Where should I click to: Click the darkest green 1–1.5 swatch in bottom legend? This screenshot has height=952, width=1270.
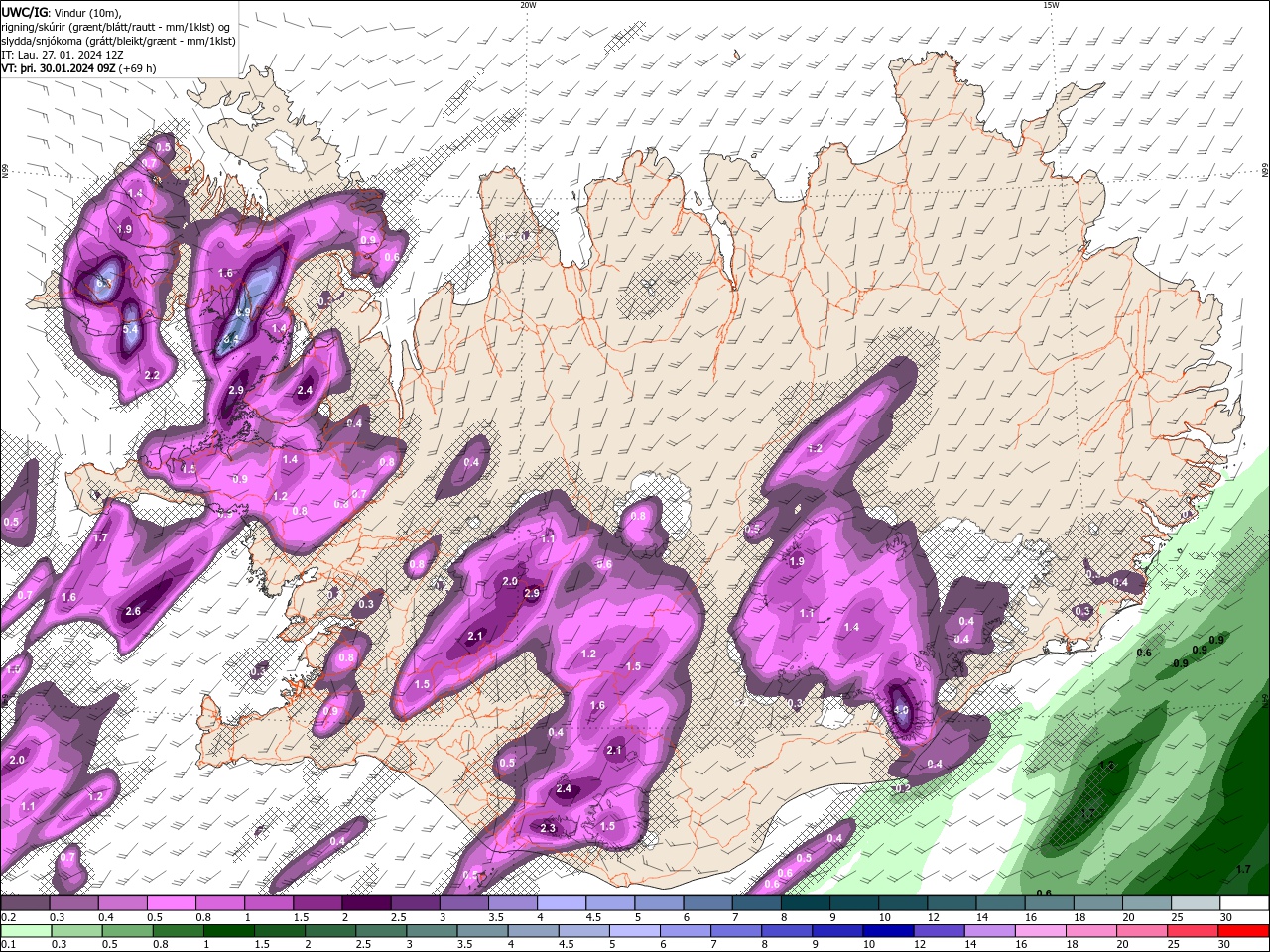pyautogui.click(x=228, y=930)
